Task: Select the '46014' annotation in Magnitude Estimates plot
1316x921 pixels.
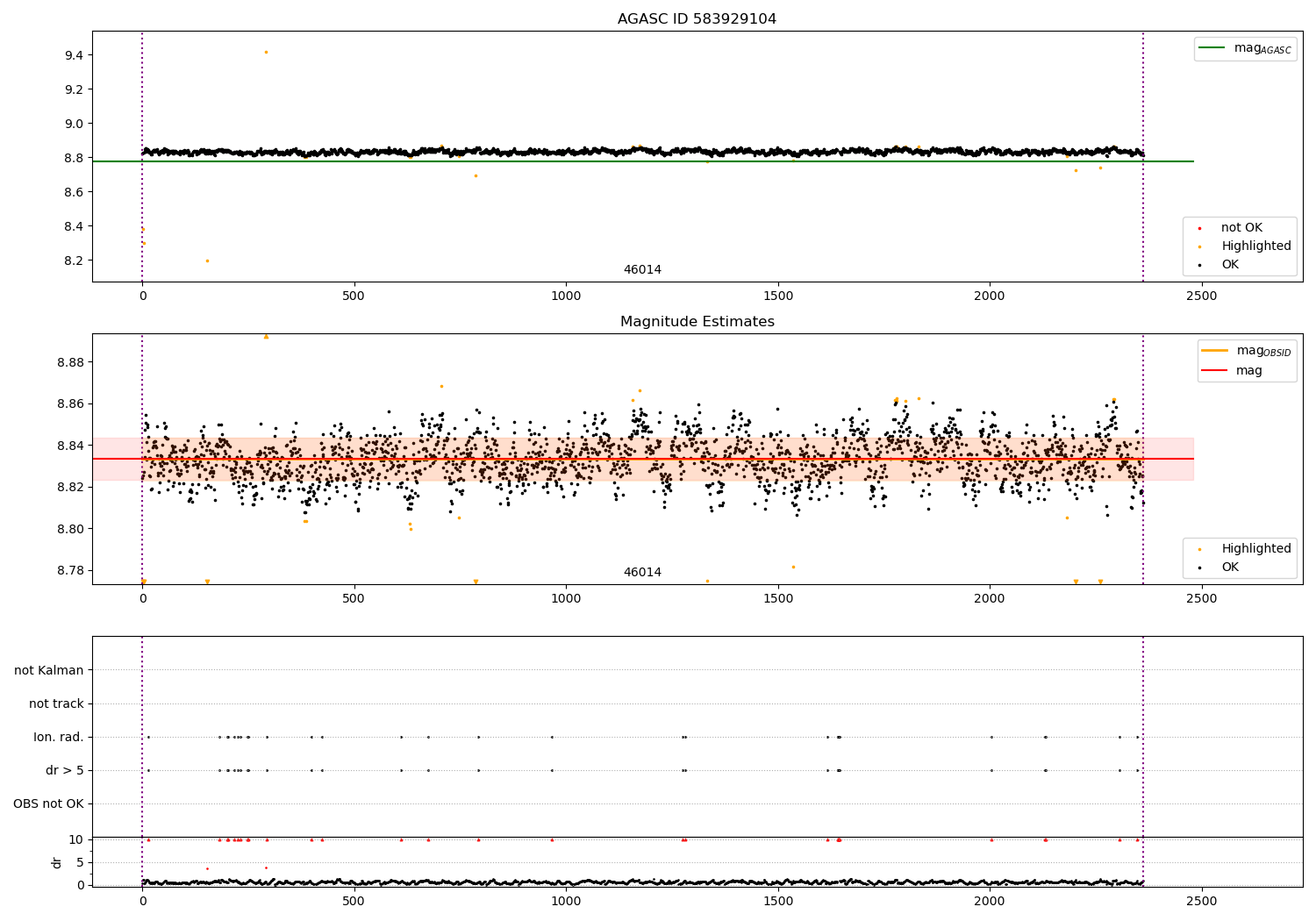Action: tap(642, 573)
